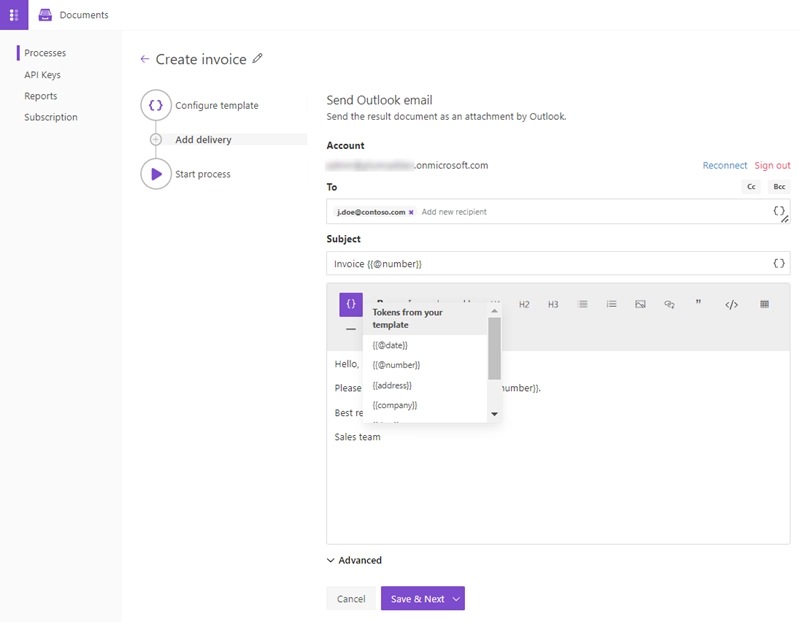
Task: Add a Cc field
Action: [751, 187]
